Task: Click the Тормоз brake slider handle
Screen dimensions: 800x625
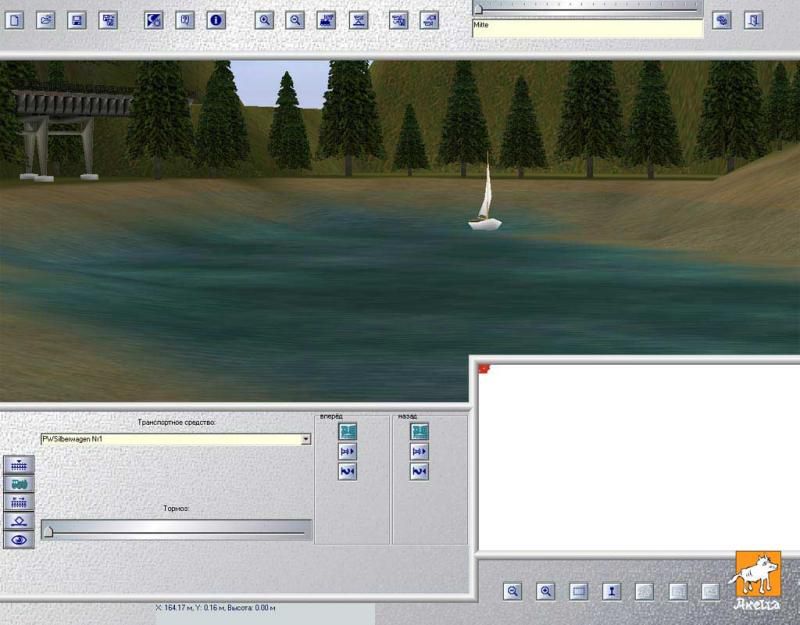Action: [x=48, y=531]
